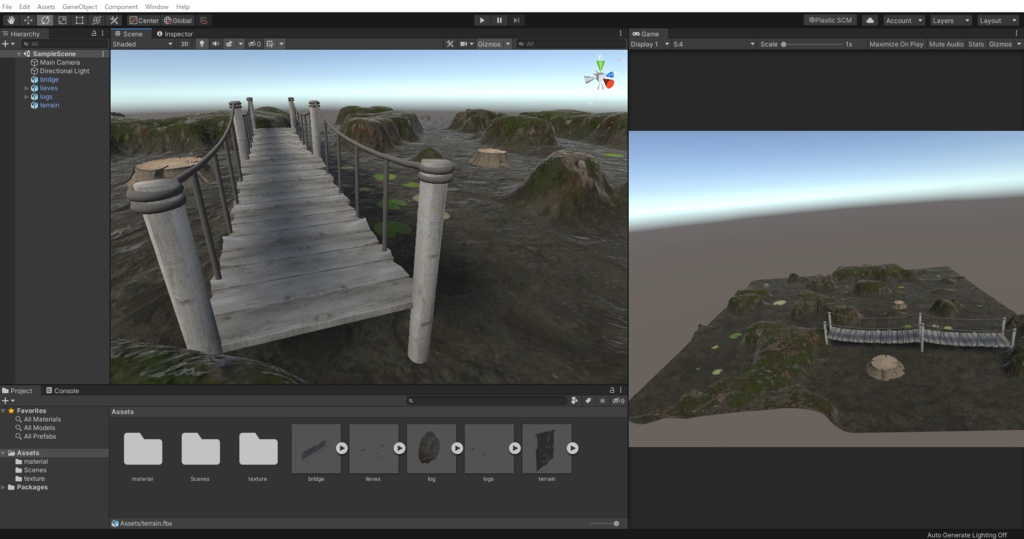Click Search by Type icon in Project
The image size is (1024, 539).
coord(575,400)
